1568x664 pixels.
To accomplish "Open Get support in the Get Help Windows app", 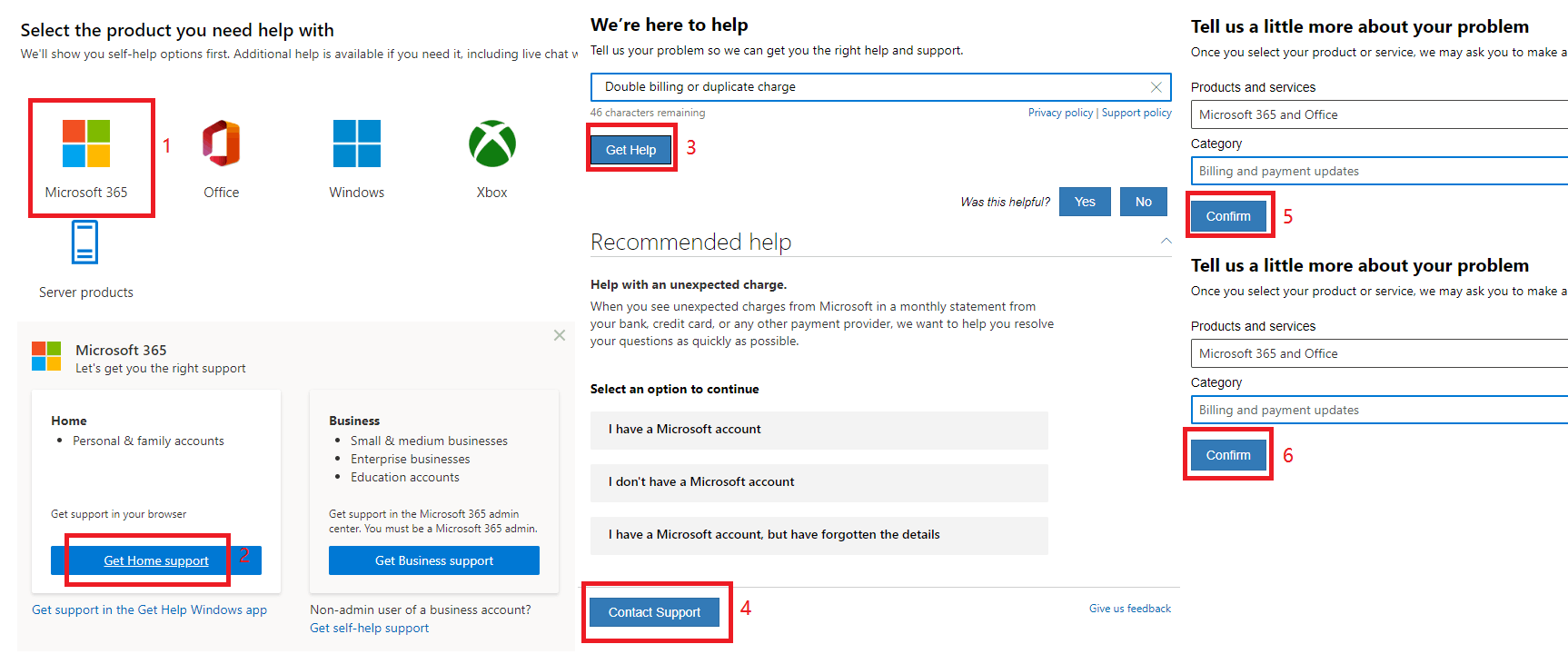I will [x=149, y=609].
